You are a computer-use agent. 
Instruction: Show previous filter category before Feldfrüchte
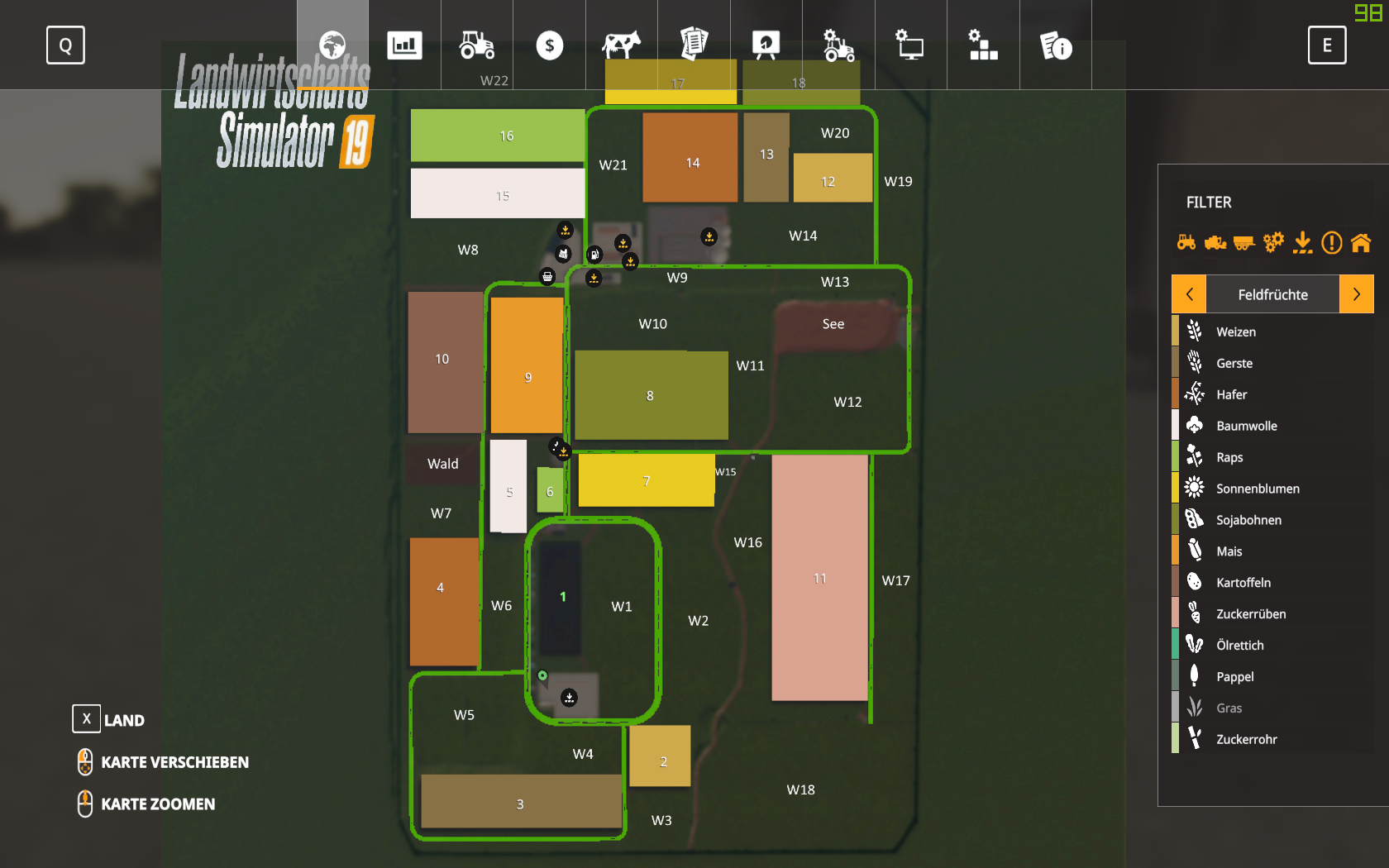coord(1189,294)
